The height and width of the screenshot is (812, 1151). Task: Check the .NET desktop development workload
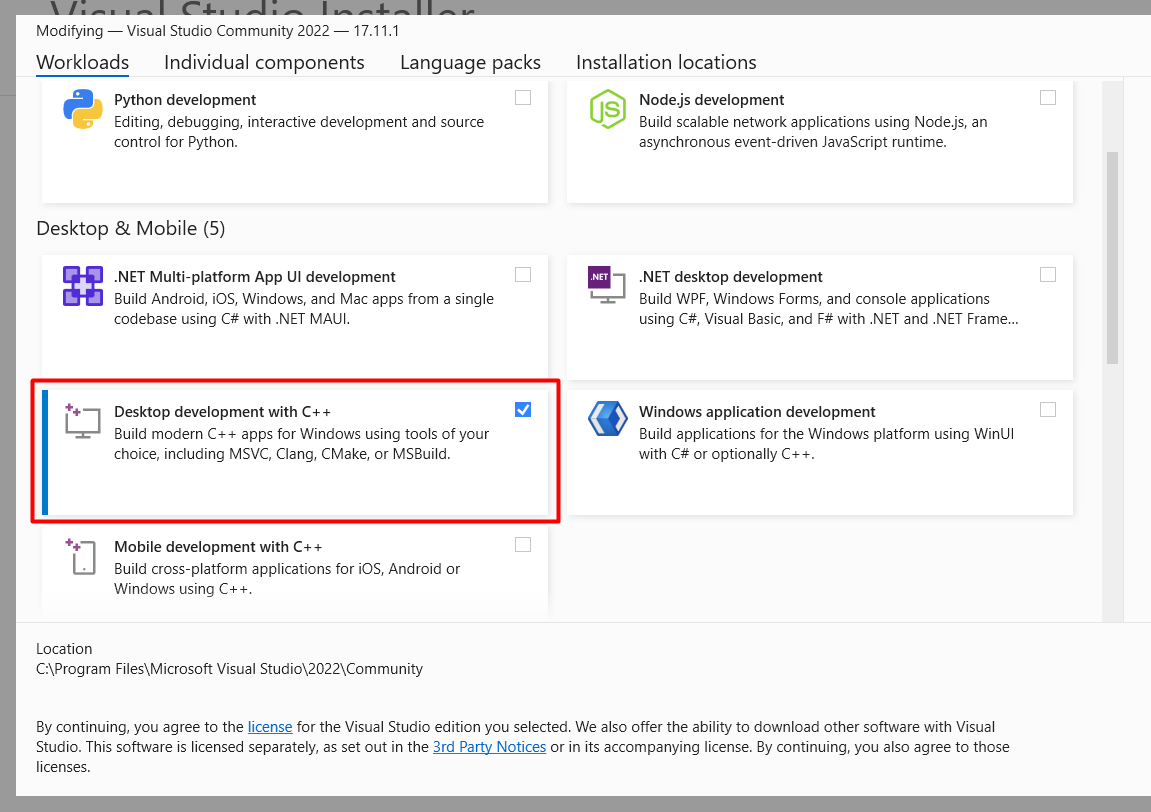[x=1047, y=275]
